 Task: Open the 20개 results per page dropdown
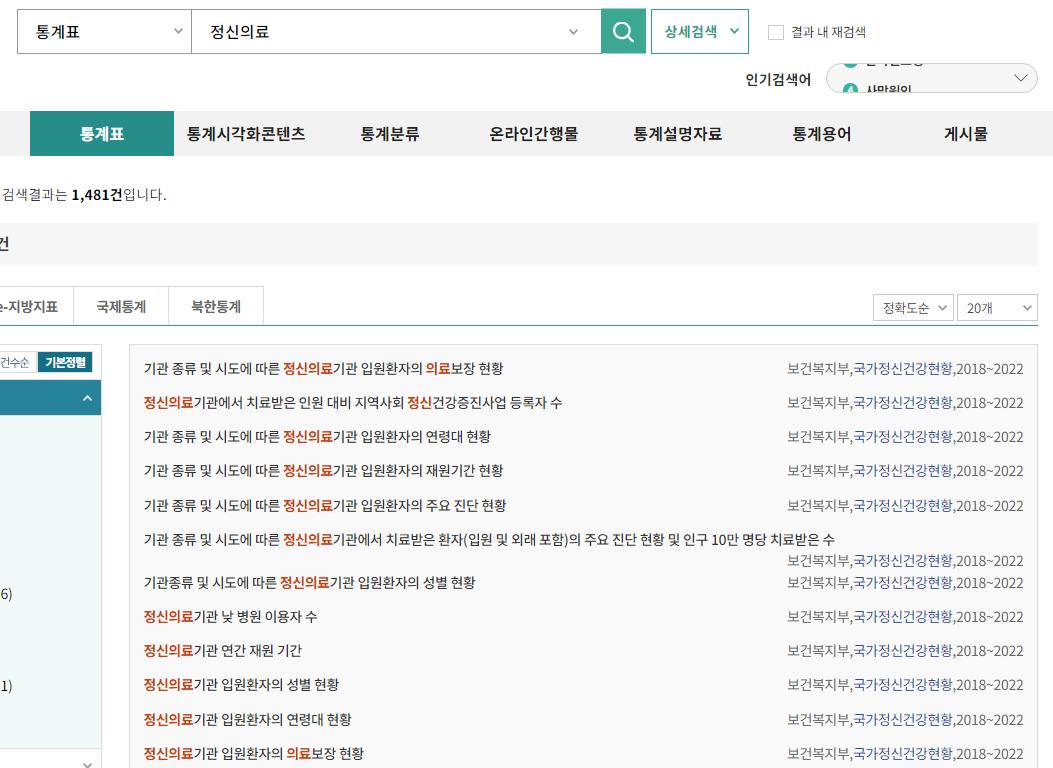tap(997, 307)
